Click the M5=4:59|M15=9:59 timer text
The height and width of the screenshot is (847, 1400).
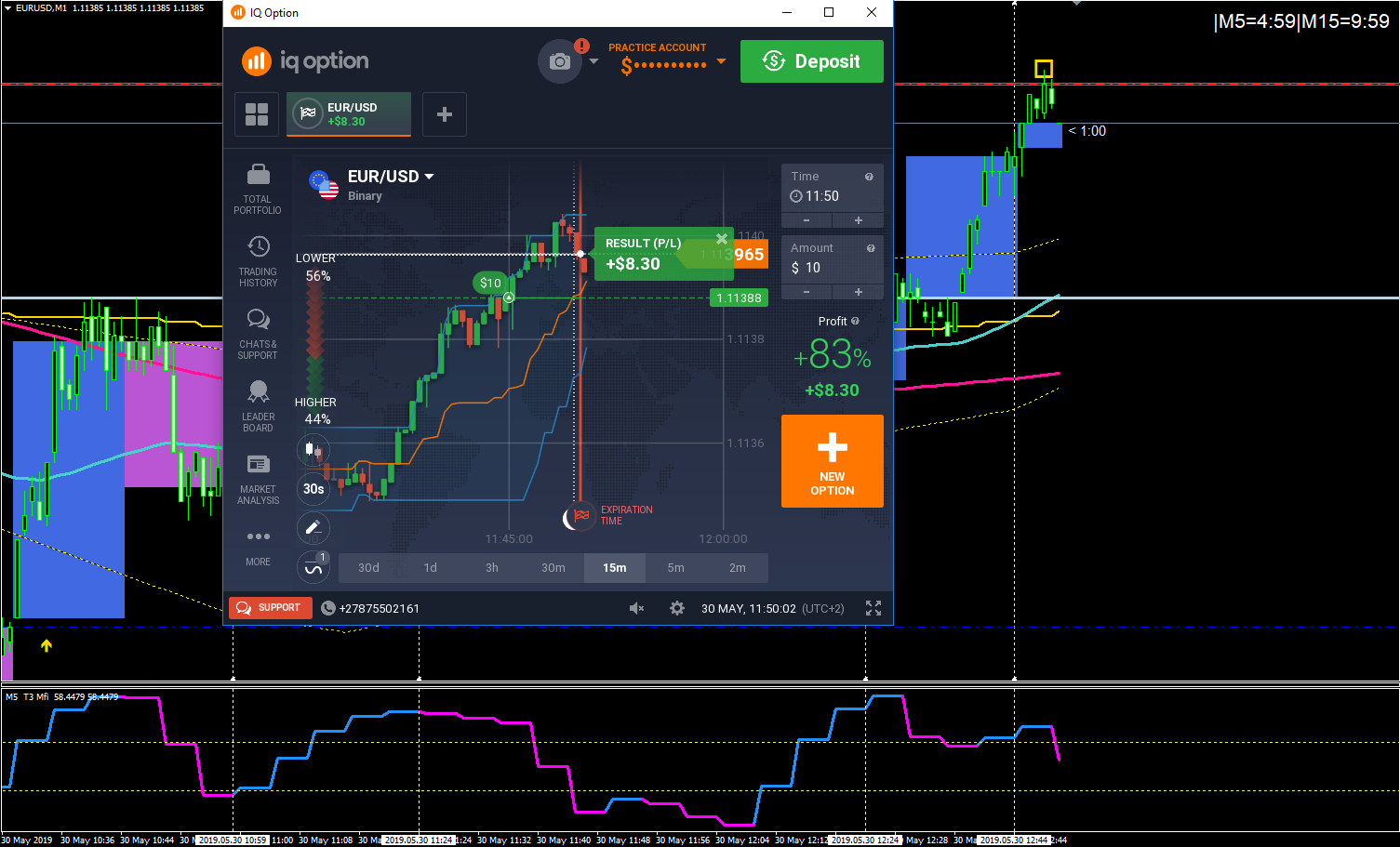[x=1301, y=21]
